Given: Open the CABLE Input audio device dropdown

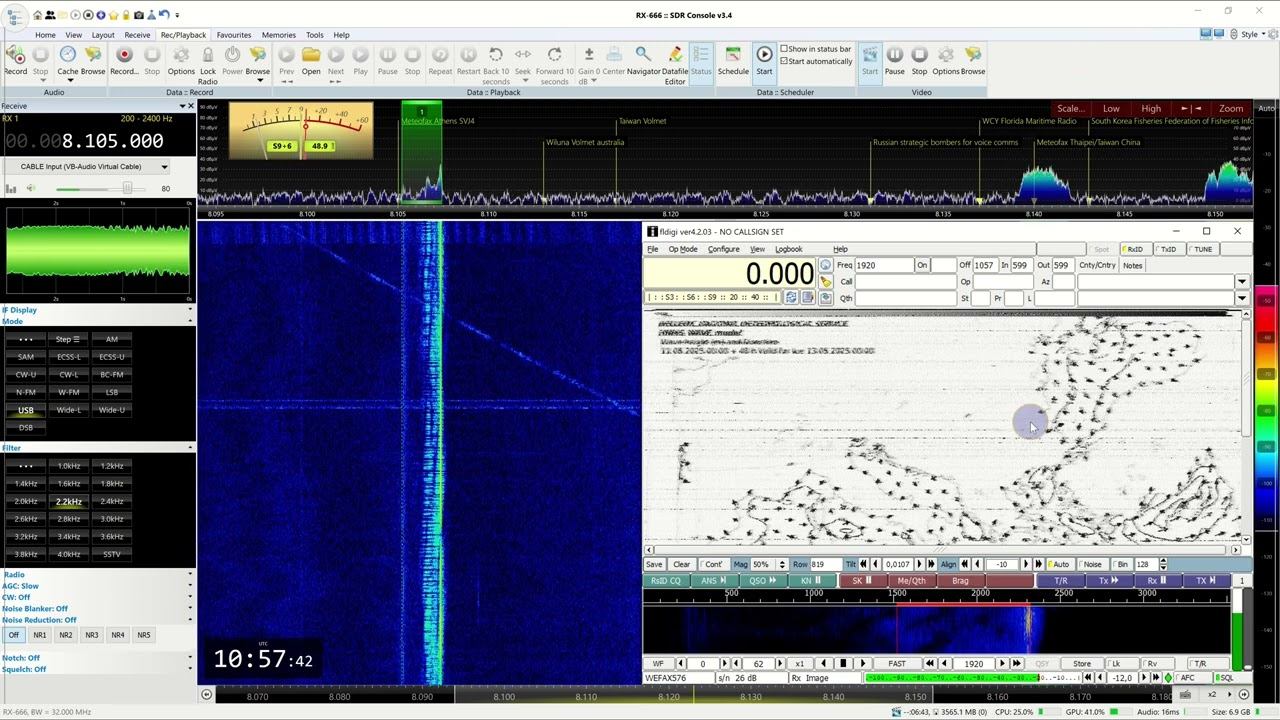Looking at the screenshot, I should pos(163,167).
